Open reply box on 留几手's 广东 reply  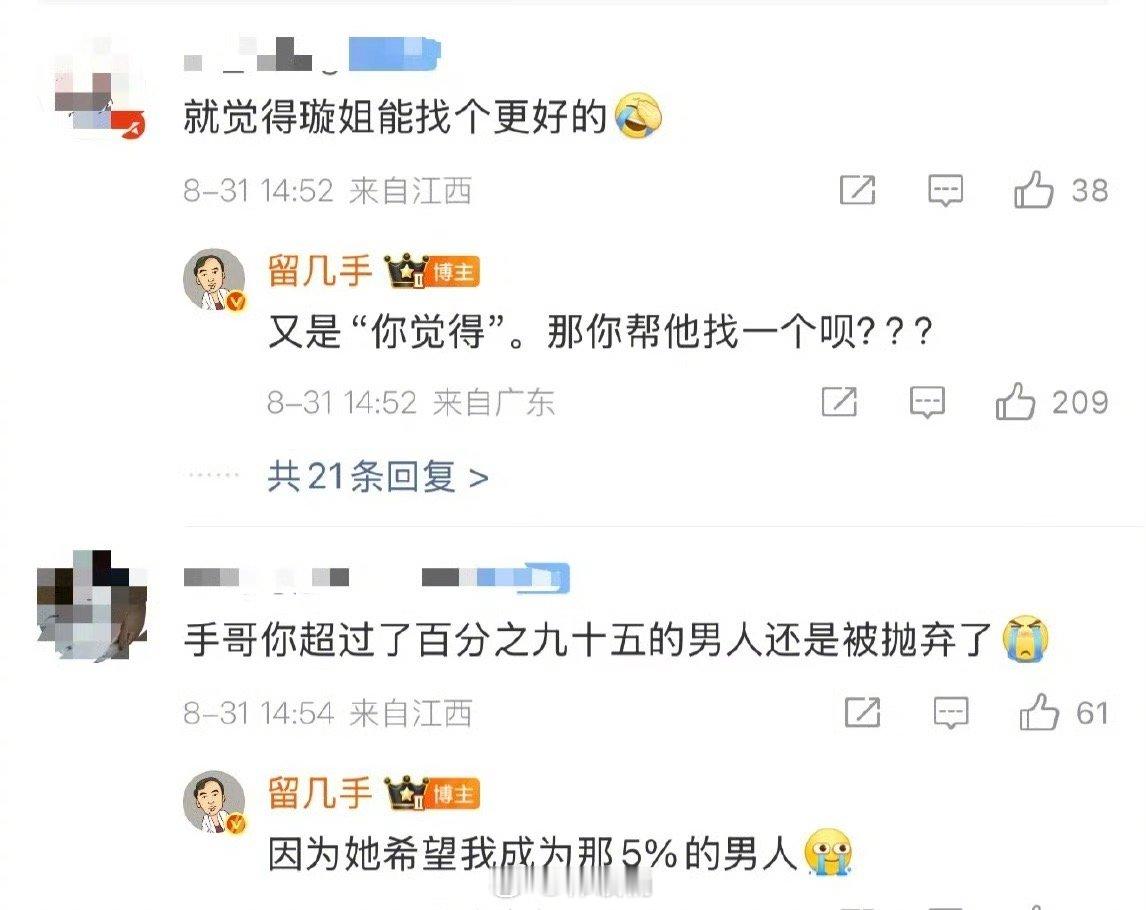(927, 401)
